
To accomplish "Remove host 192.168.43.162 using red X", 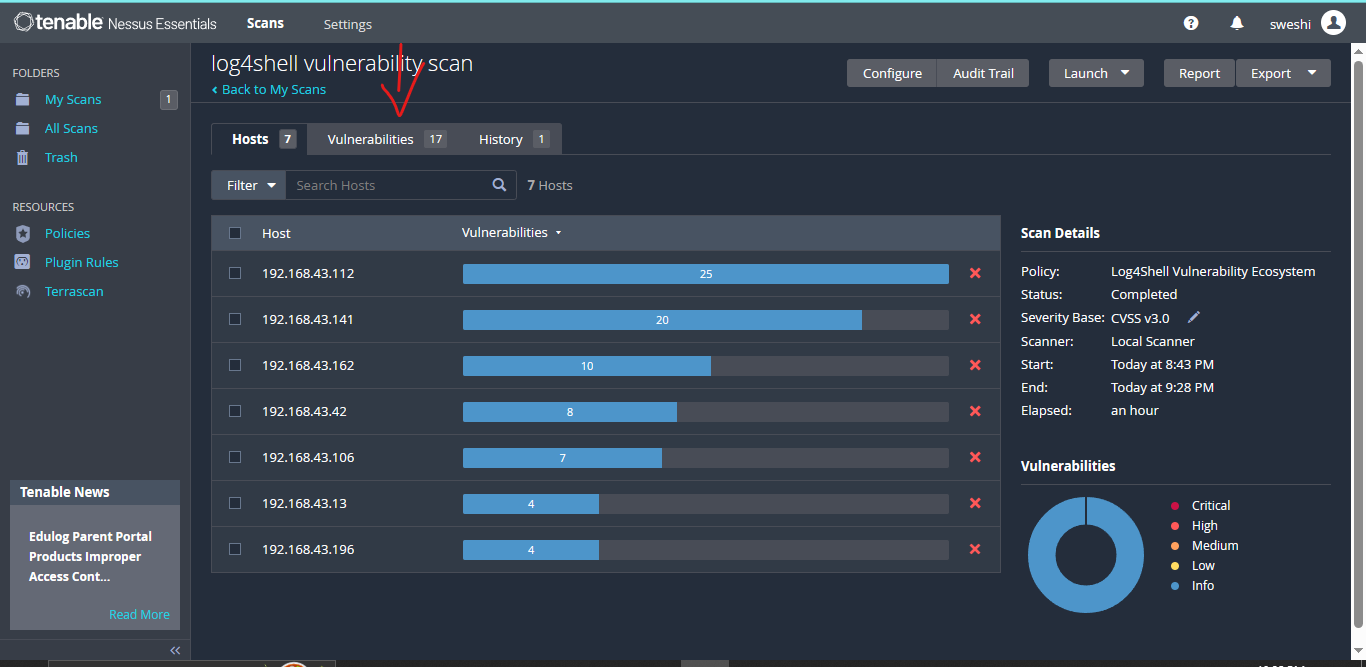I will tap(975, 365).
